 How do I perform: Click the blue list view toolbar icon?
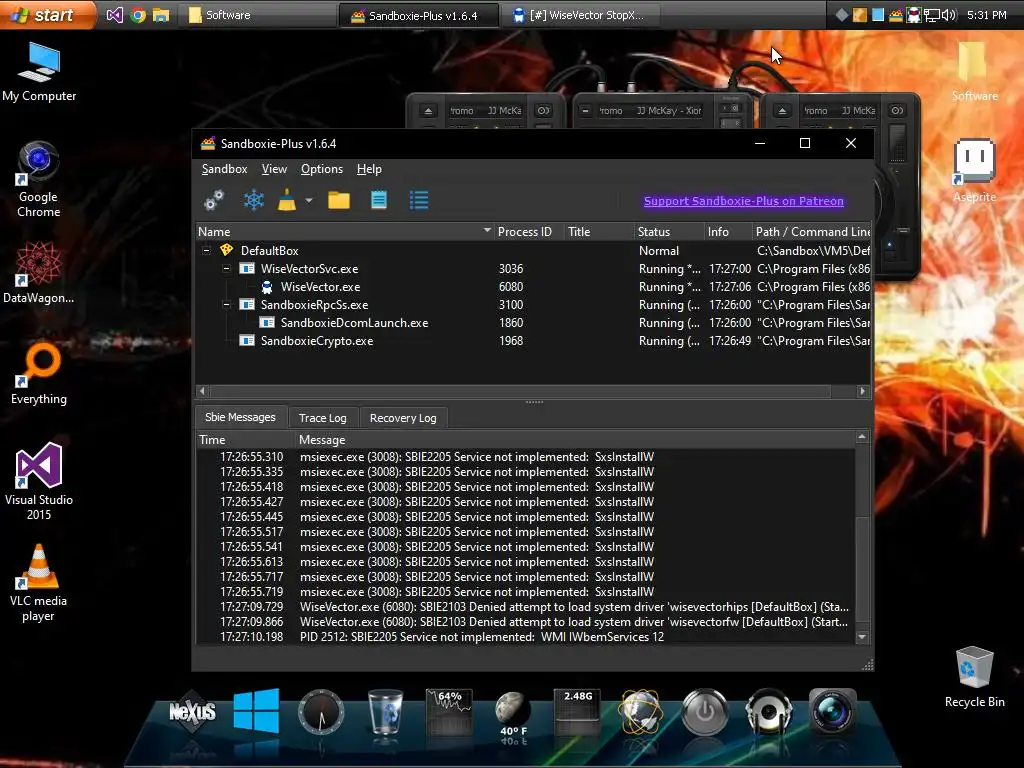click(419, 200)
